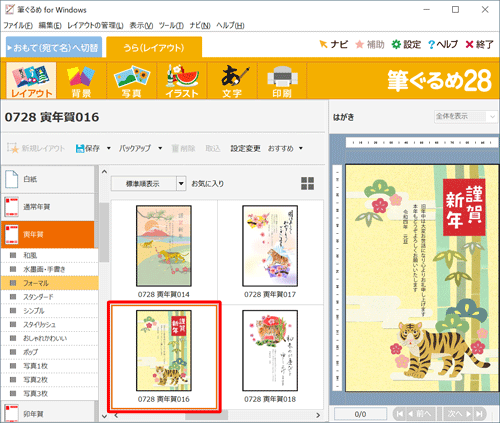Select the フォーマル subcategory
Viewport: 500px width, 423px height.
[x=50, y=283]
